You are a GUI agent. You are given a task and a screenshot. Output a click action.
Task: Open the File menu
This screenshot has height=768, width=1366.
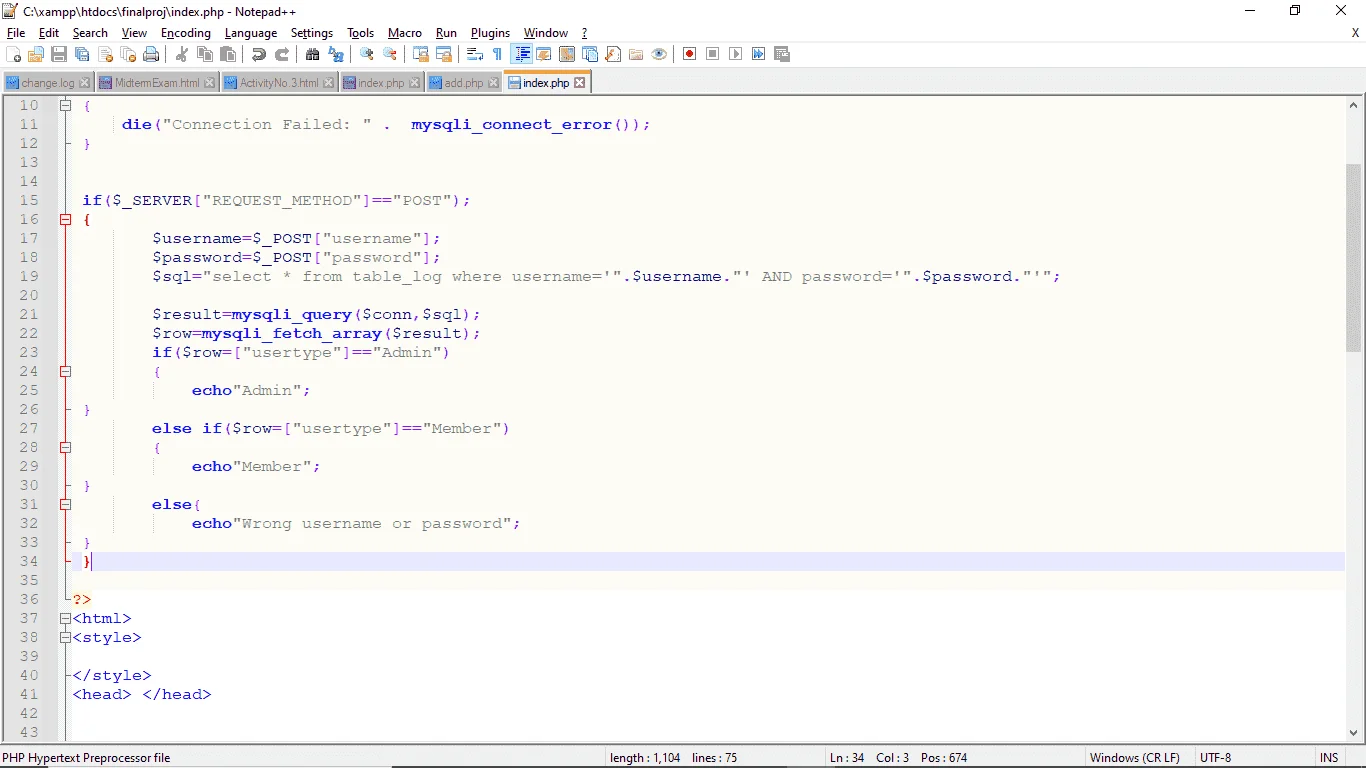point(16,33)
